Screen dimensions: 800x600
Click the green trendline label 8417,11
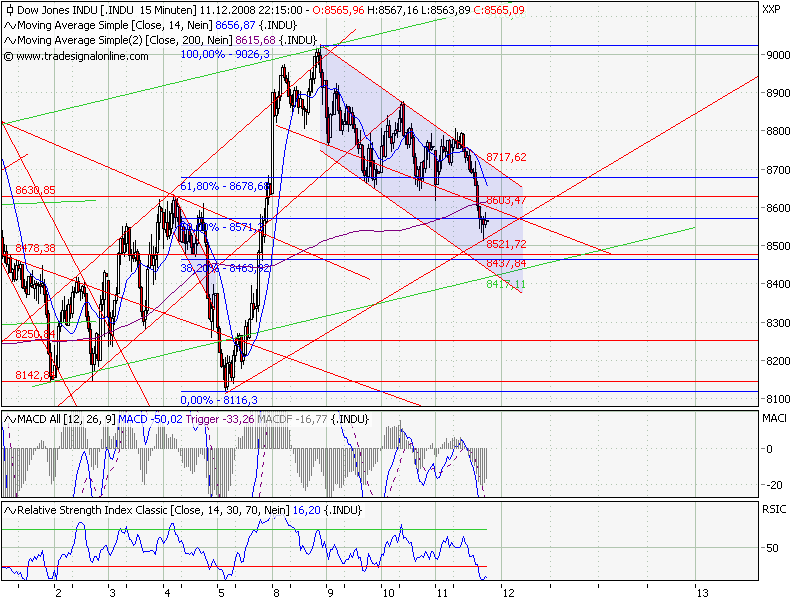pos(506,284)
